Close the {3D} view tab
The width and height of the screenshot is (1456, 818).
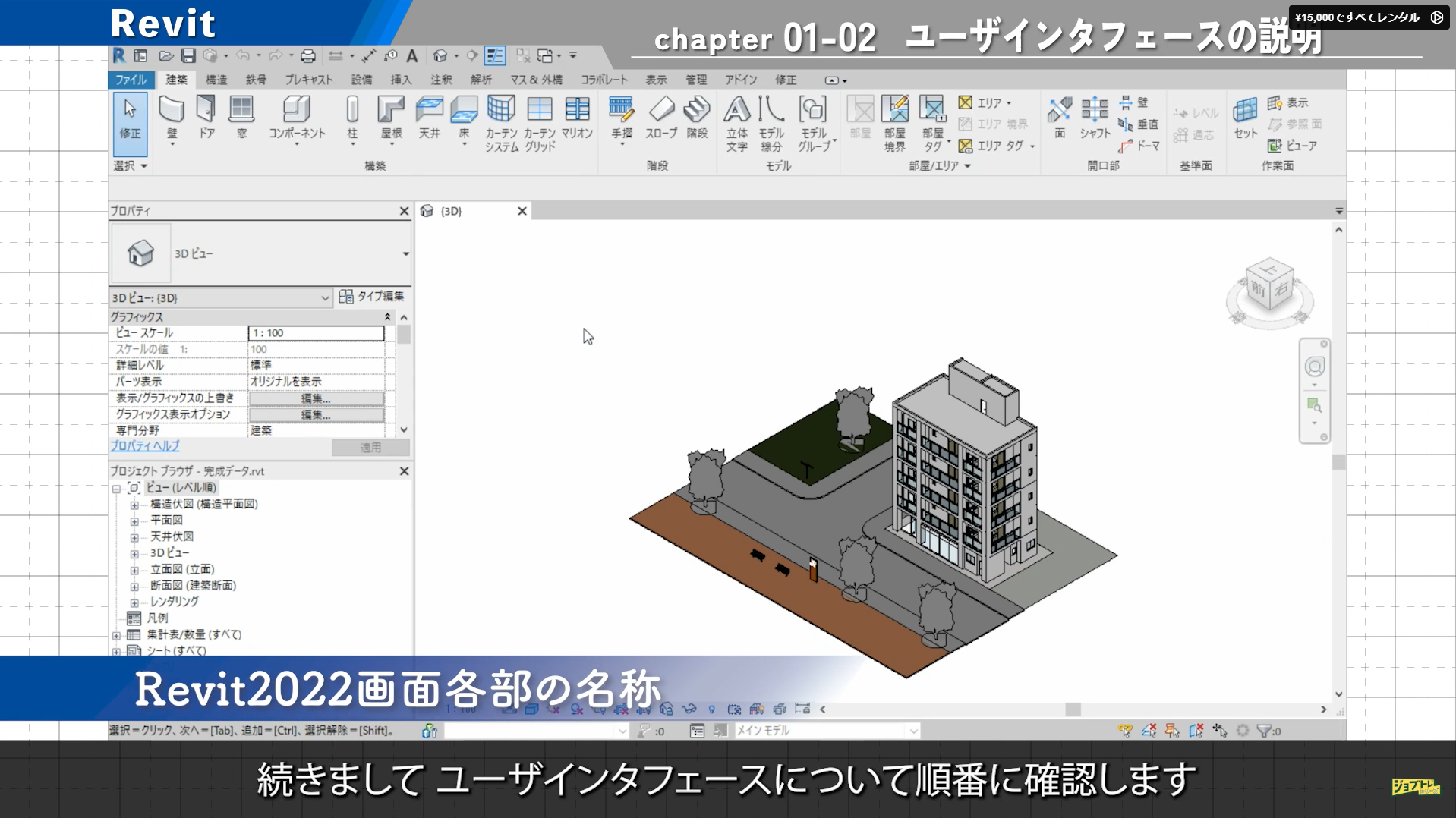[x=522, y=211]
